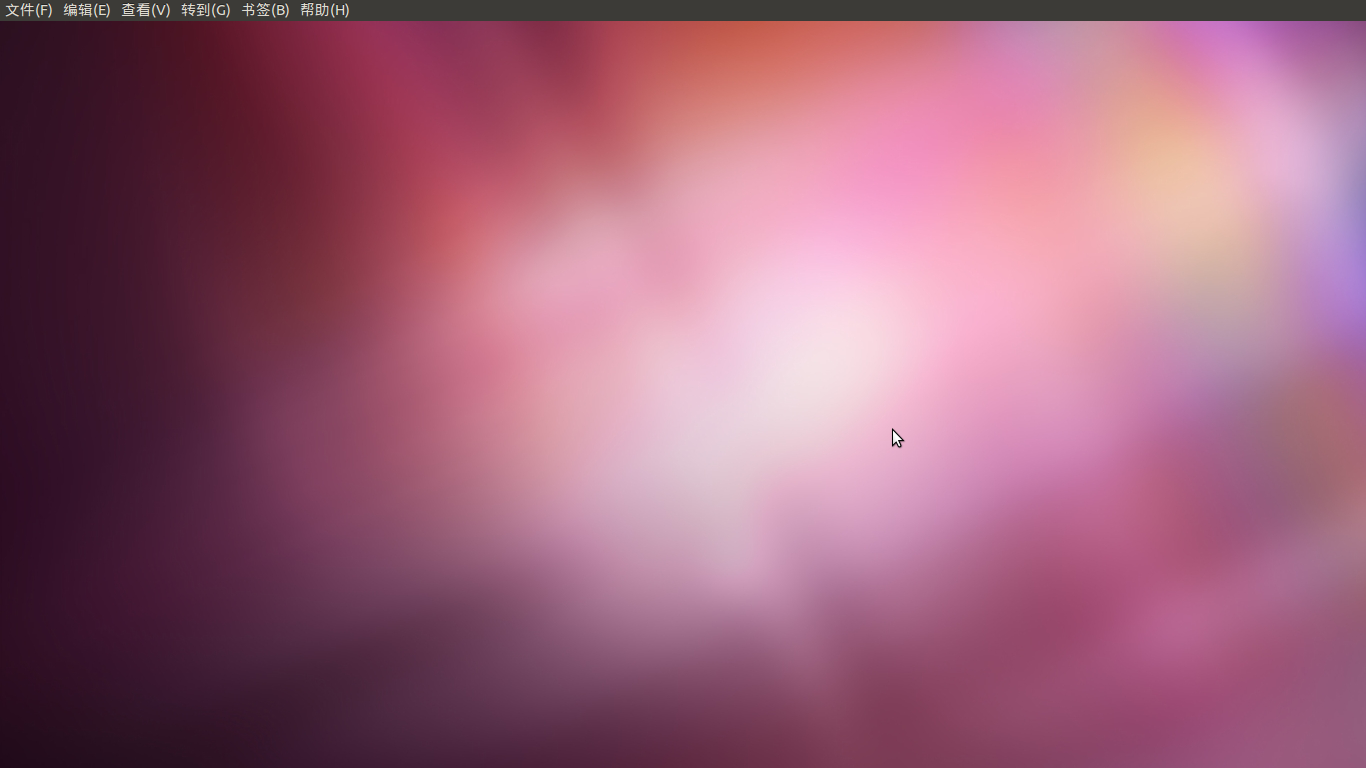
Task: Open the 文件(F) menu
Action: coord(29,10)
